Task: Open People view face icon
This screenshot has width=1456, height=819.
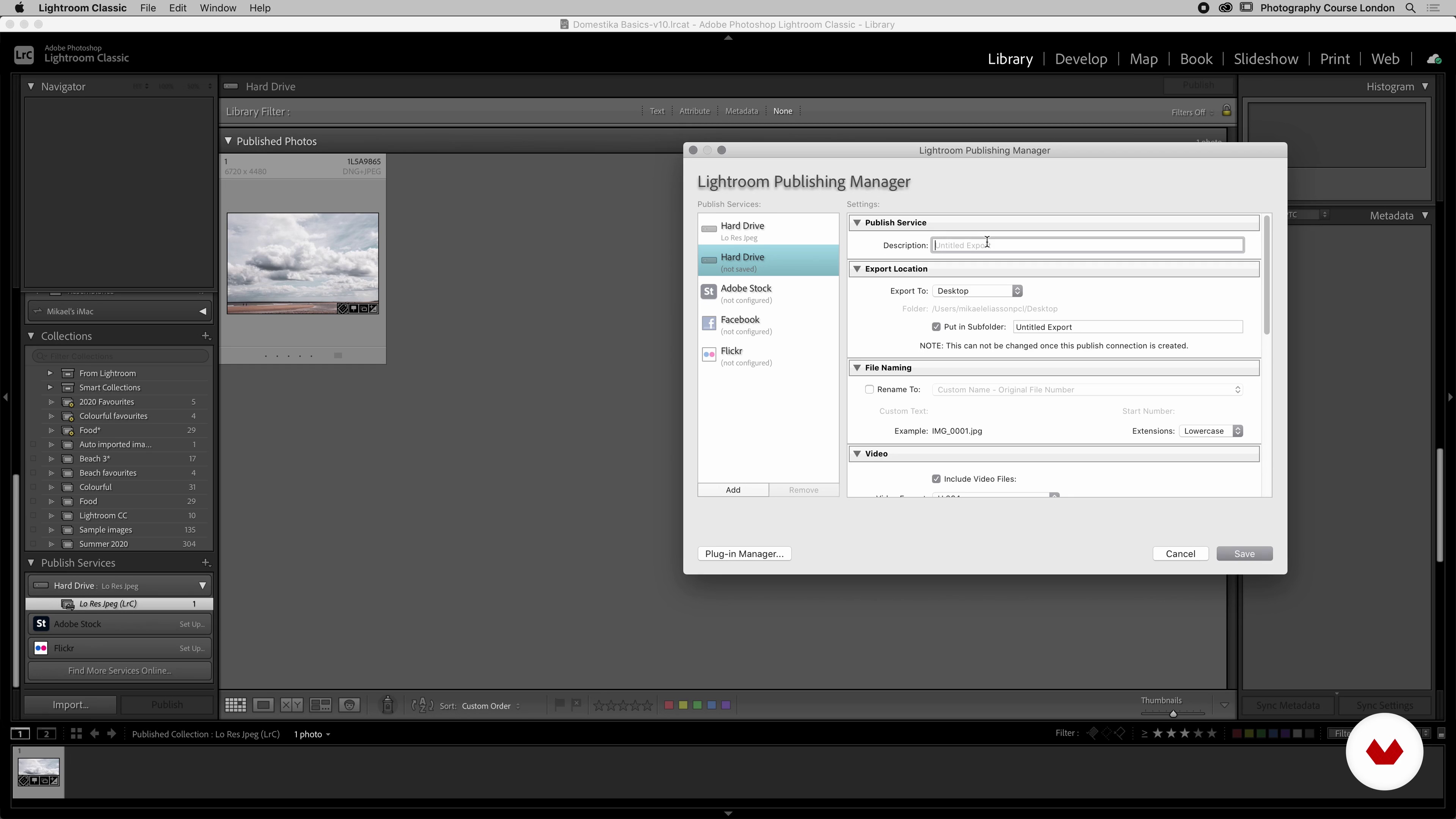Action: (350, 705)
